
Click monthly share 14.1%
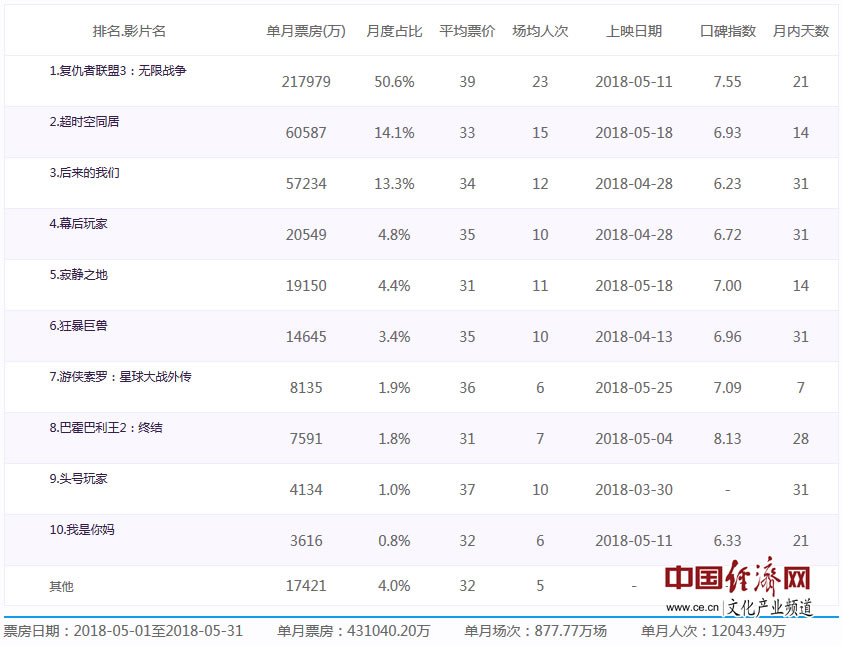pyautogui.click(x=394, y=133)
